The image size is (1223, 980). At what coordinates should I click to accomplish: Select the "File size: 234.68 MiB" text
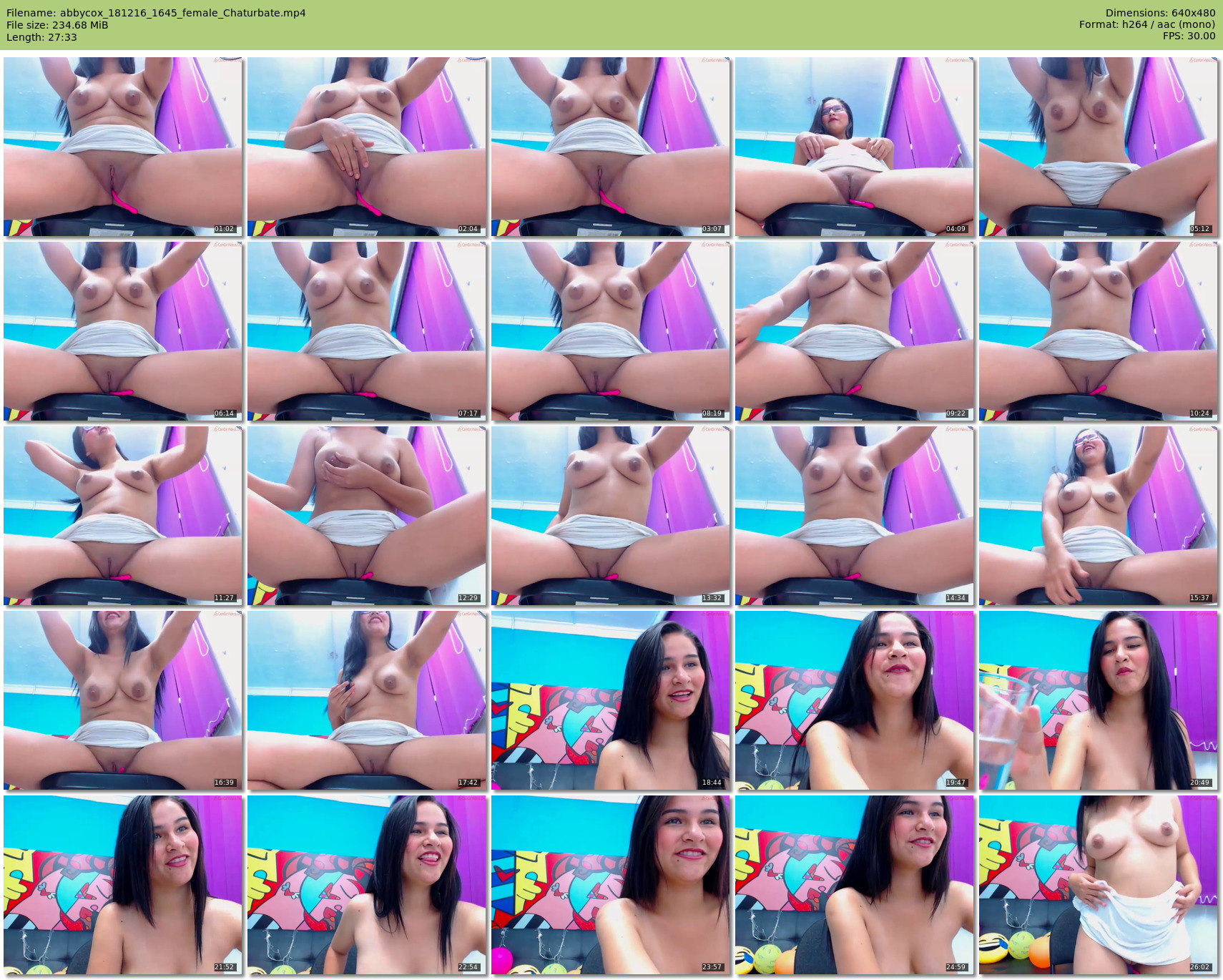coord(57,25)
